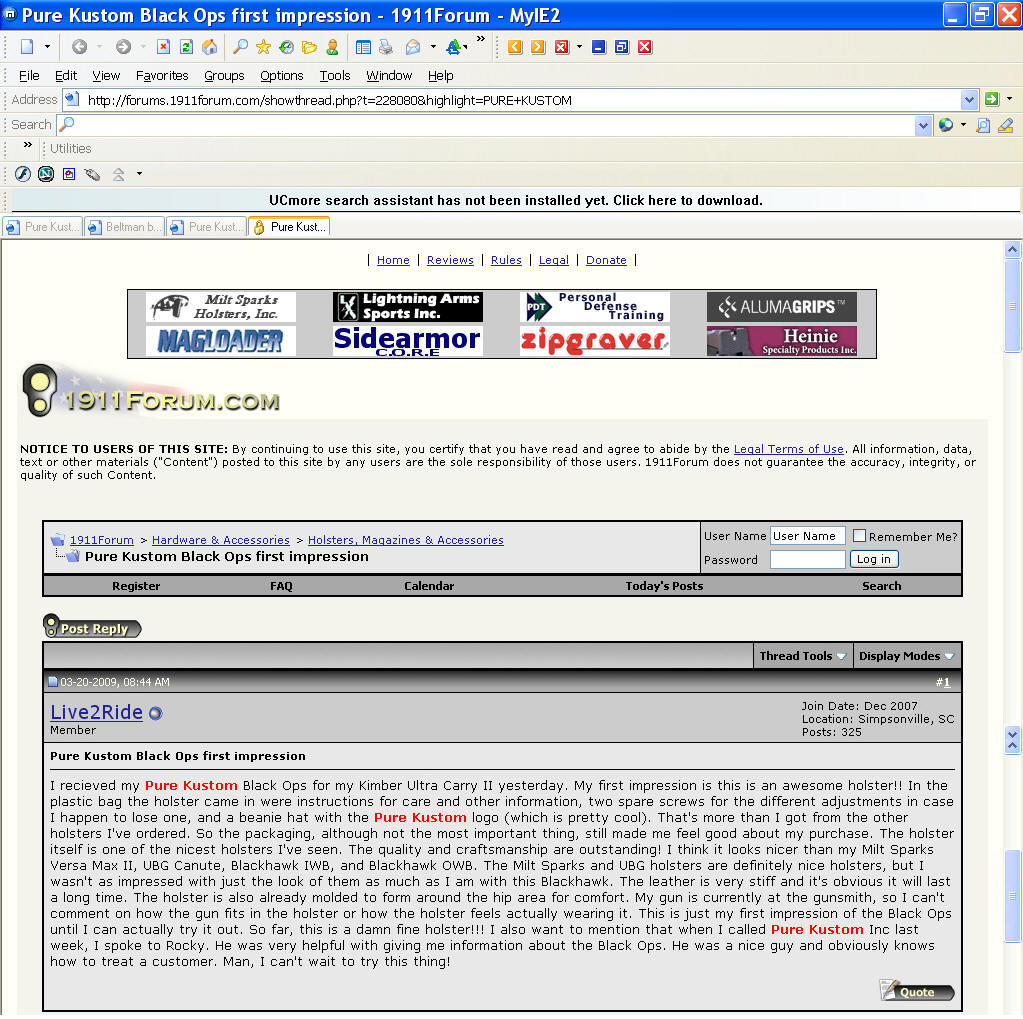
Task: Open Holsters, Magazines & Accessories breadcrumb
Action: click(x=406, y=540)
